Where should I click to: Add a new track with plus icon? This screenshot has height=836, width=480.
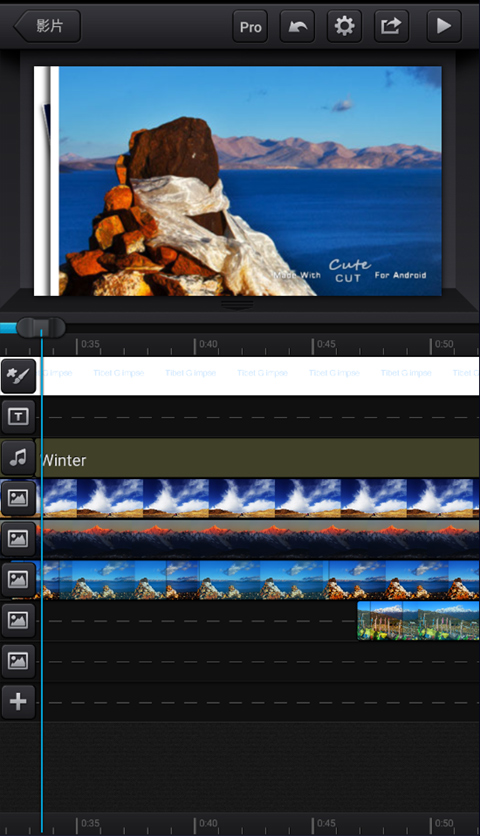pos(18,701)
